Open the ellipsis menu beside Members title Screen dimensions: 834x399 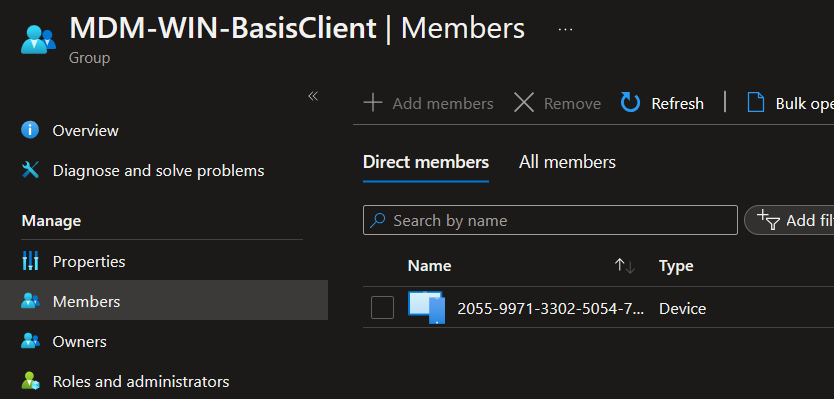click(x=565, y=29)
